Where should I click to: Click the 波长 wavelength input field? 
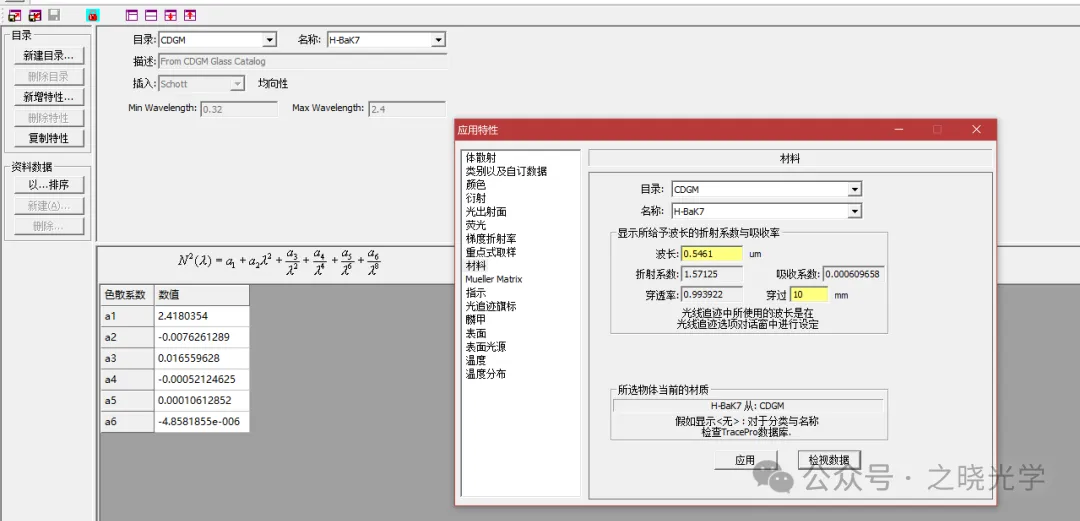(712, 254)
